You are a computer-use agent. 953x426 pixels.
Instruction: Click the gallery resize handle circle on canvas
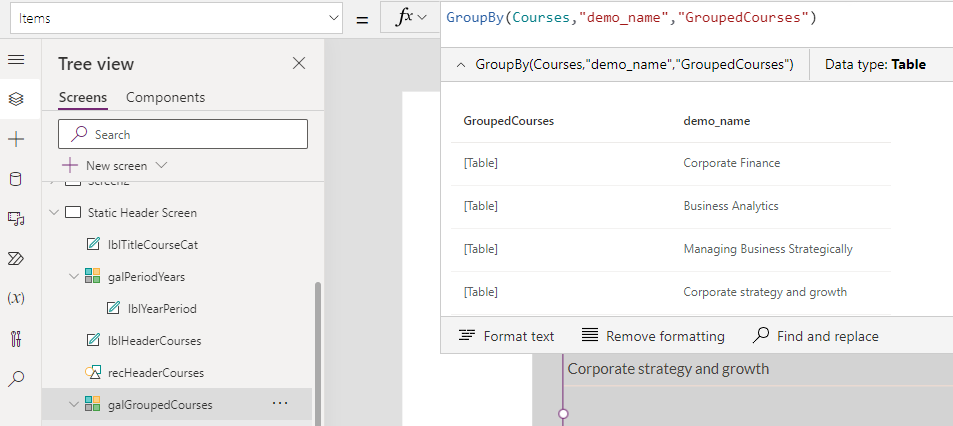pyautogui.click(x=563, y=414)
